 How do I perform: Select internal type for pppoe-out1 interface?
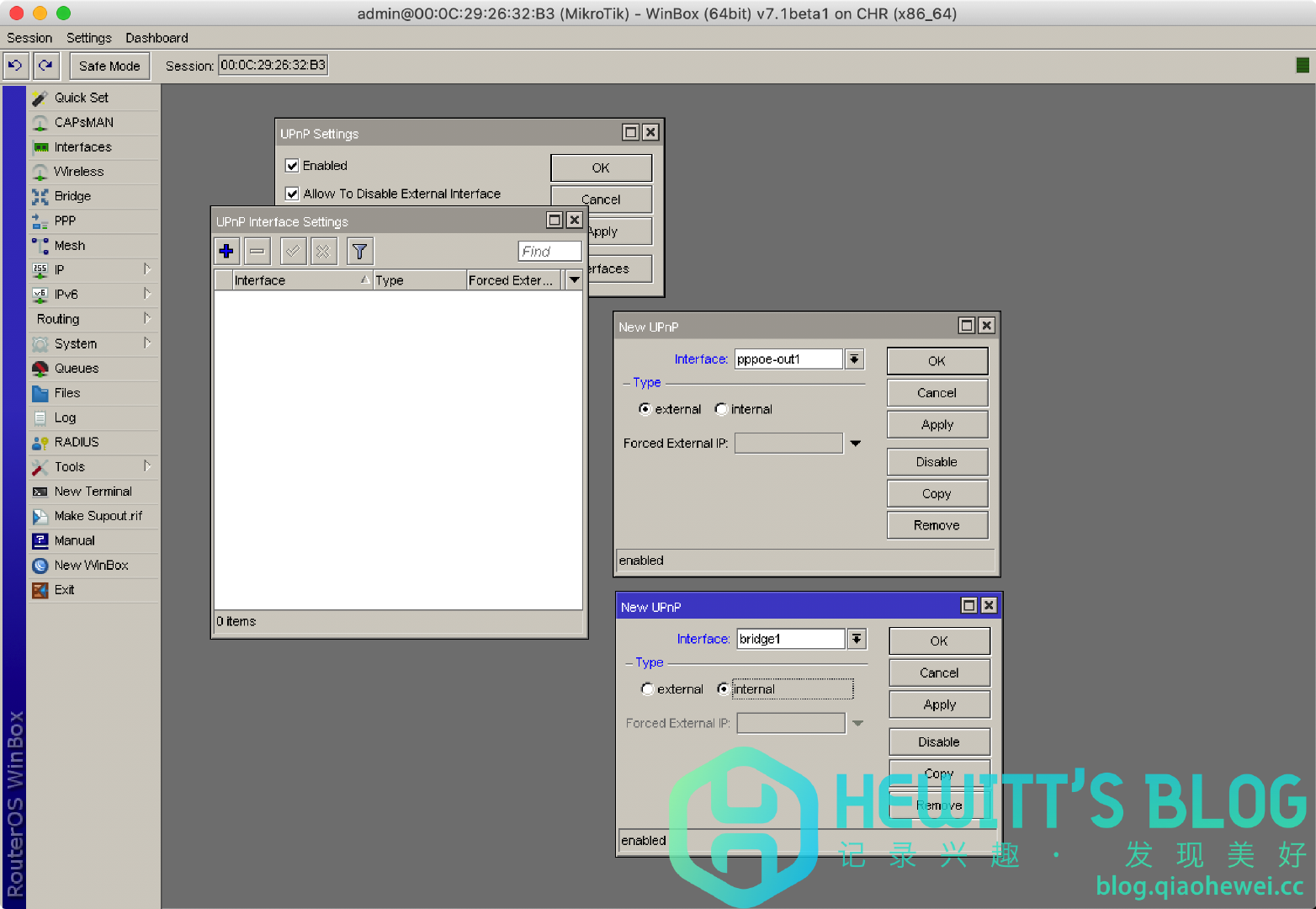click(x=721, y=409)
